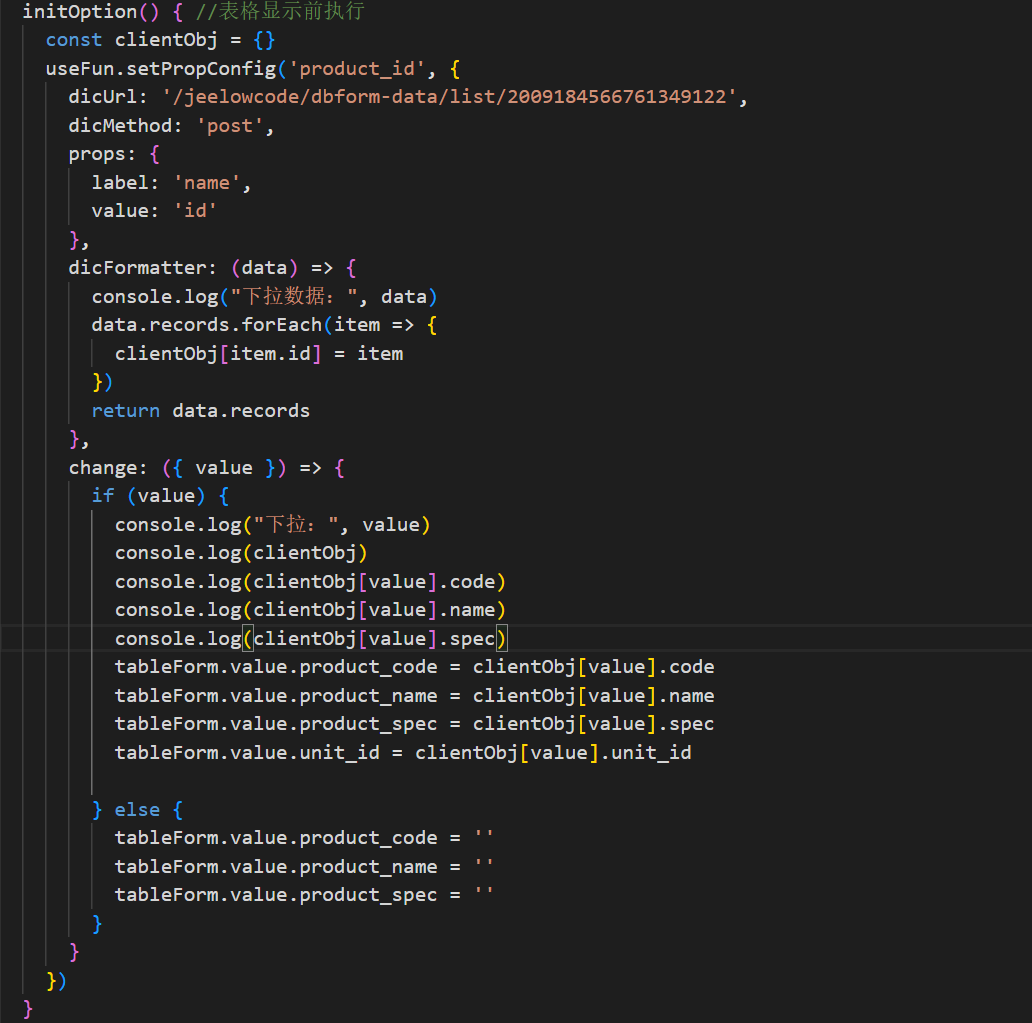Screen dimensions: 1032x1023
Task: Click the change handler property name
Action: (x=103, y=468)
